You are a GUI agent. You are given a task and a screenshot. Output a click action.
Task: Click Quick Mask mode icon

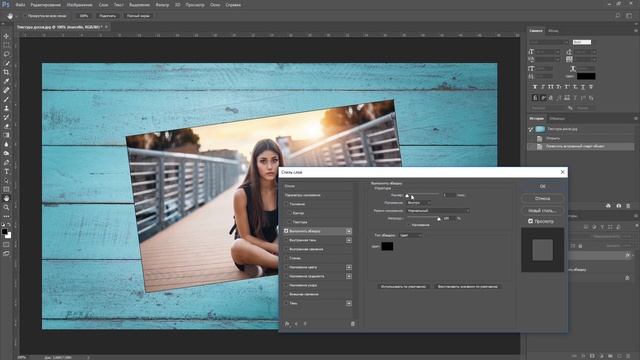[x=6, y=244]
